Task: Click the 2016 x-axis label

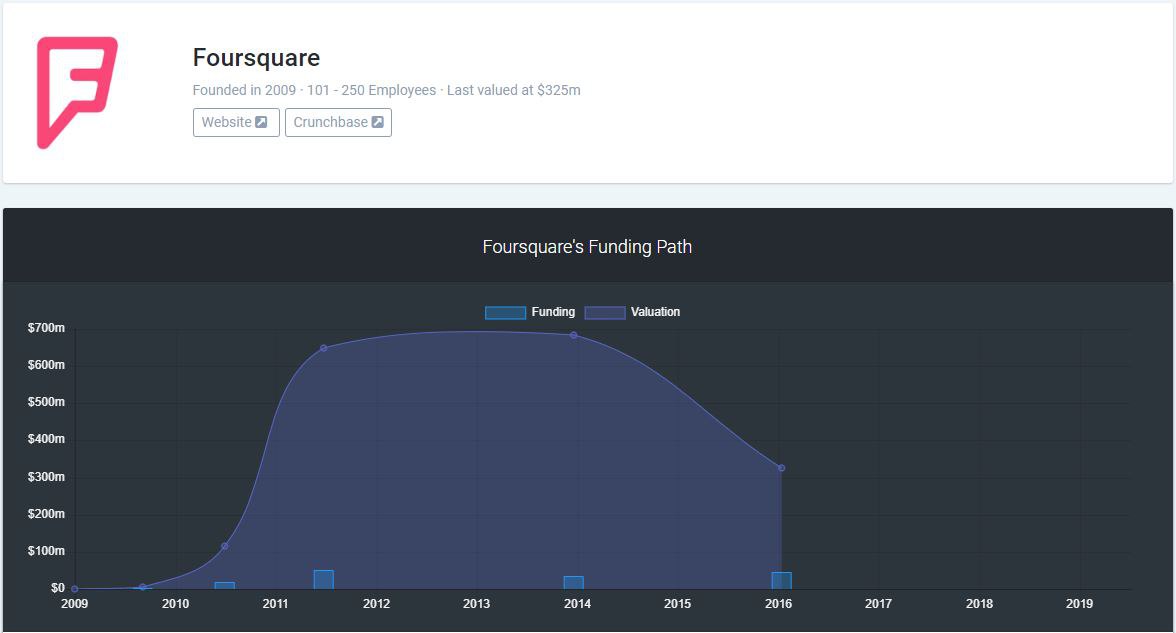Action: click(x=778, y=604)
